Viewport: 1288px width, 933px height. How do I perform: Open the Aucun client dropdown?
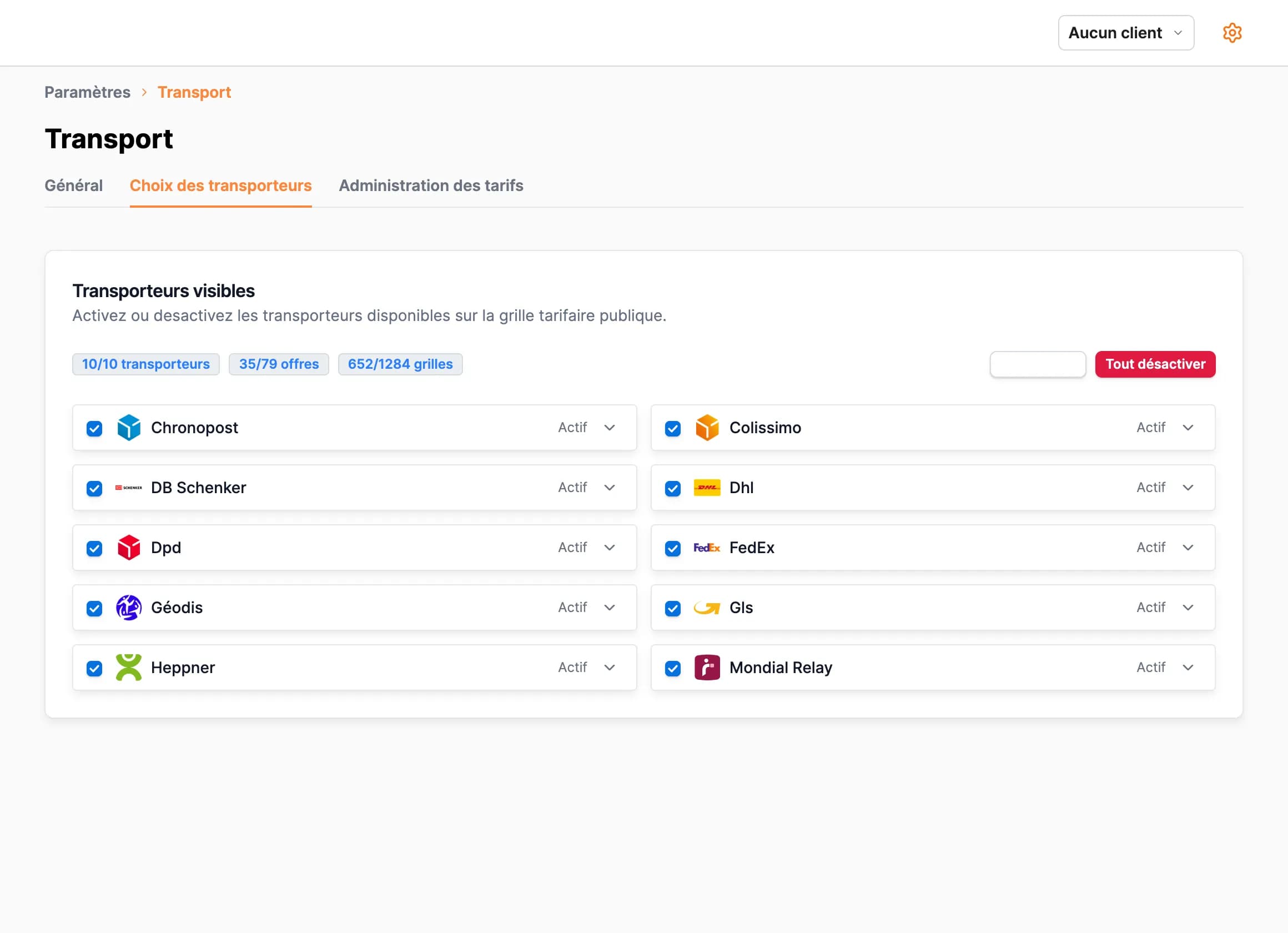pos(1125,33)
